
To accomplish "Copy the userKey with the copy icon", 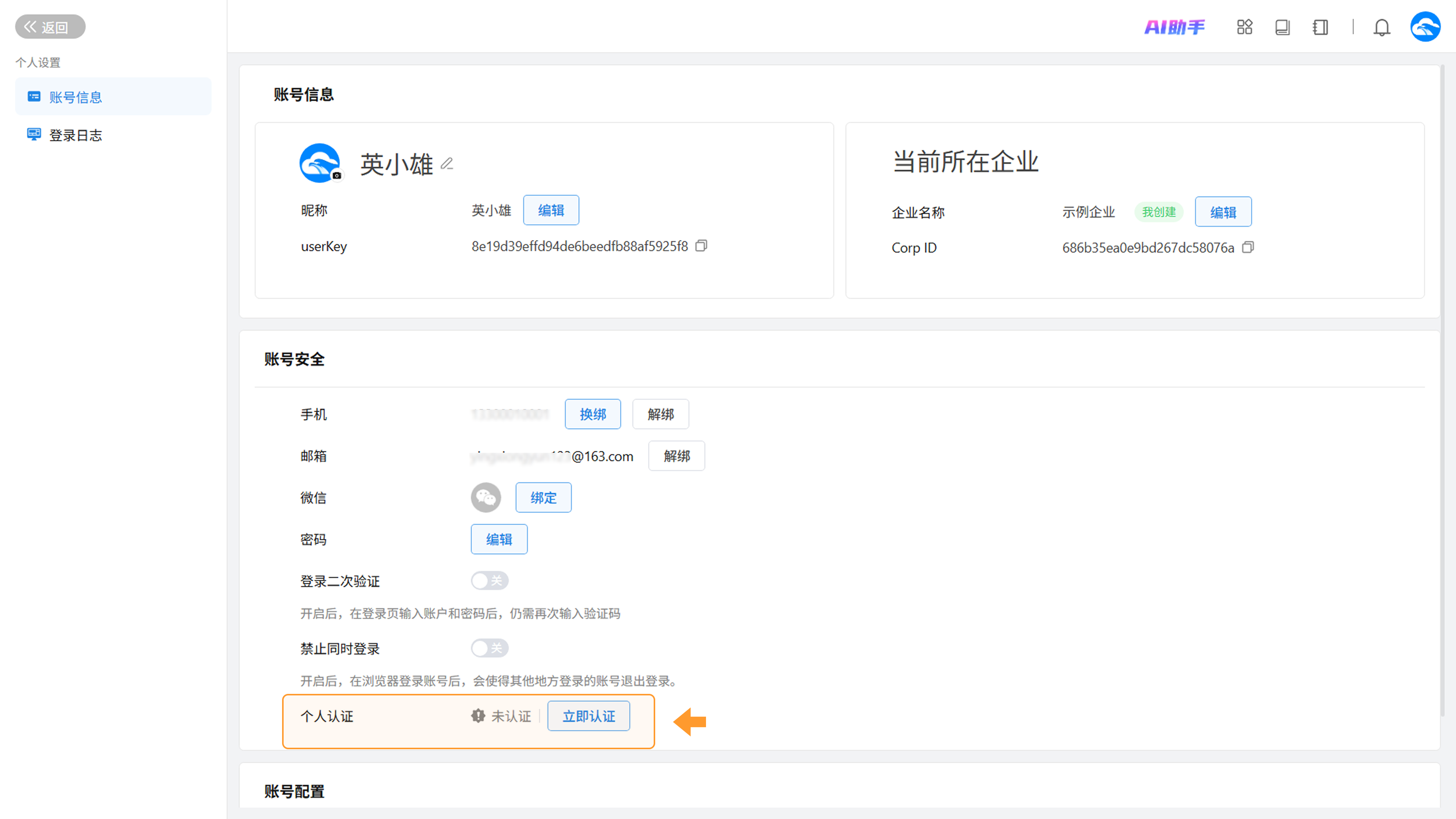I will 701,246.
